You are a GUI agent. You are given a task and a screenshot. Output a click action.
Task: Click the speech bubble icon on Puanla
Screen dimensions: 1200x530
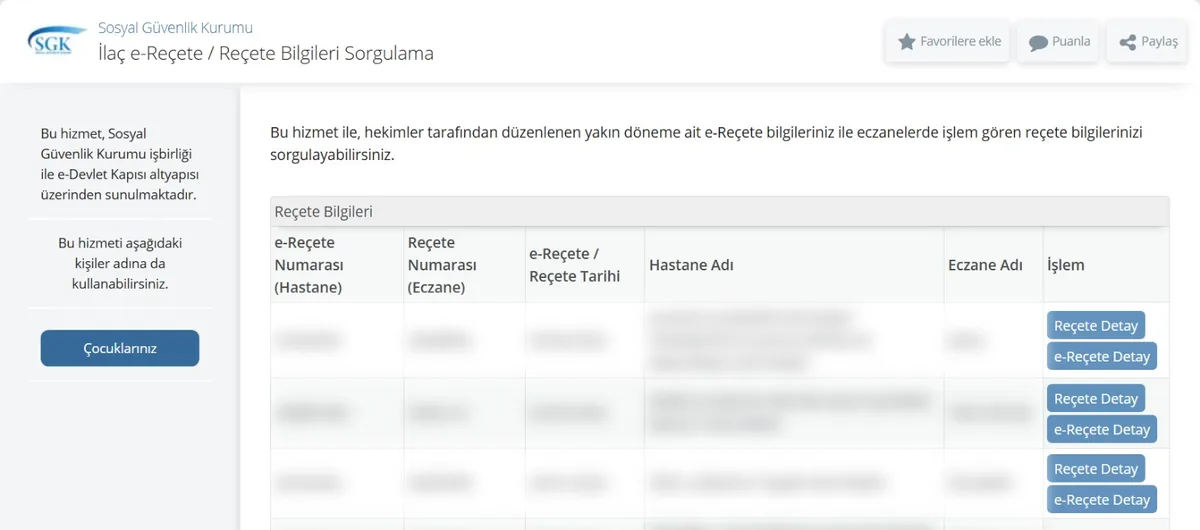(1038, 43)
